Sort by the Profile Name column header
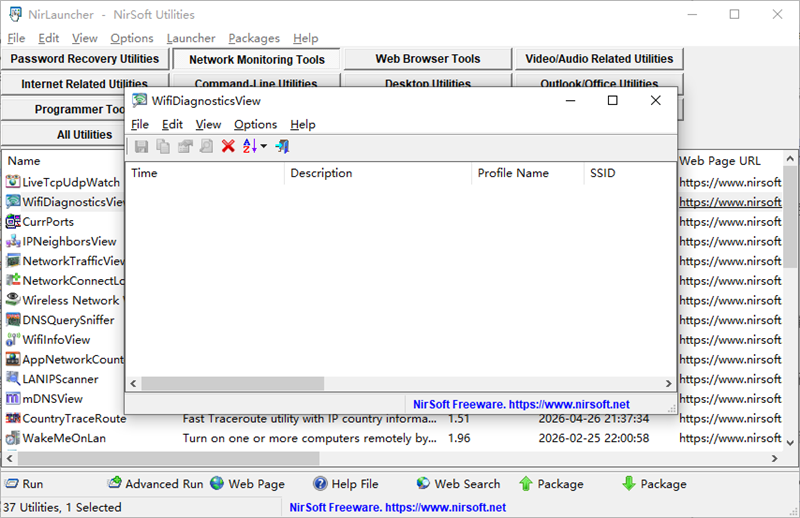This screenshot has height=518, width=800. click(528, 173)
